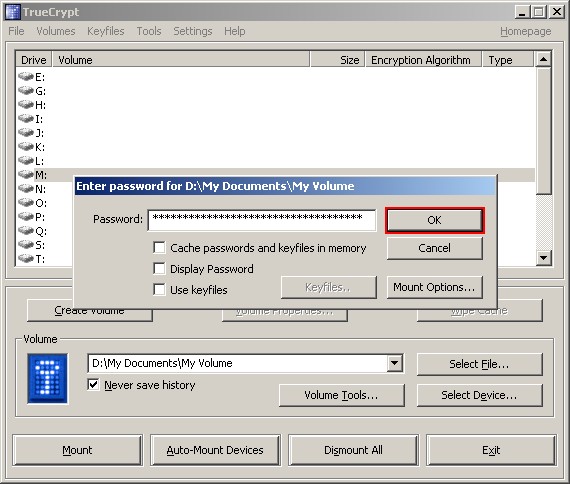Confirm the password with OK

tap(435, 220)
